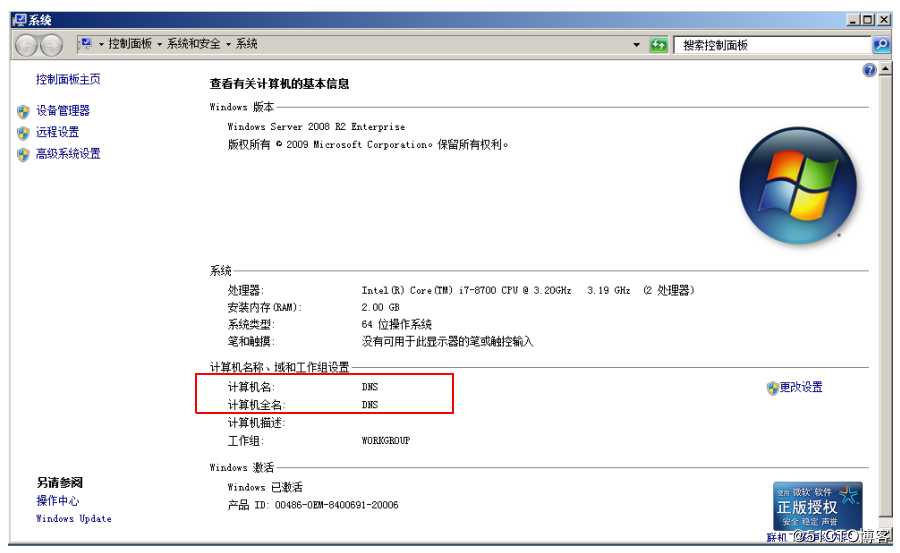Click the computer icon in address bar
Viewport: 900px width, 553px height.
tap(86, 44)
